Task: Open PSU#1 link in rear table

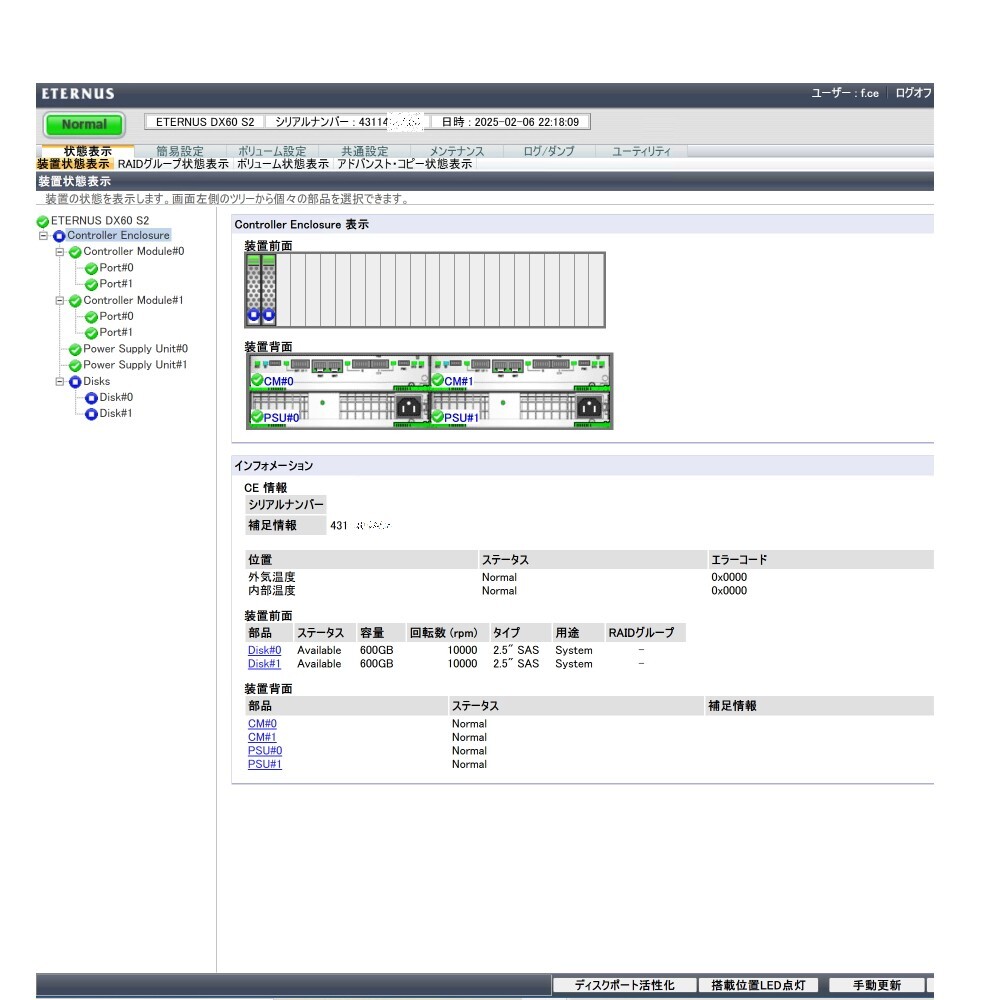Action: click(265, 764)
